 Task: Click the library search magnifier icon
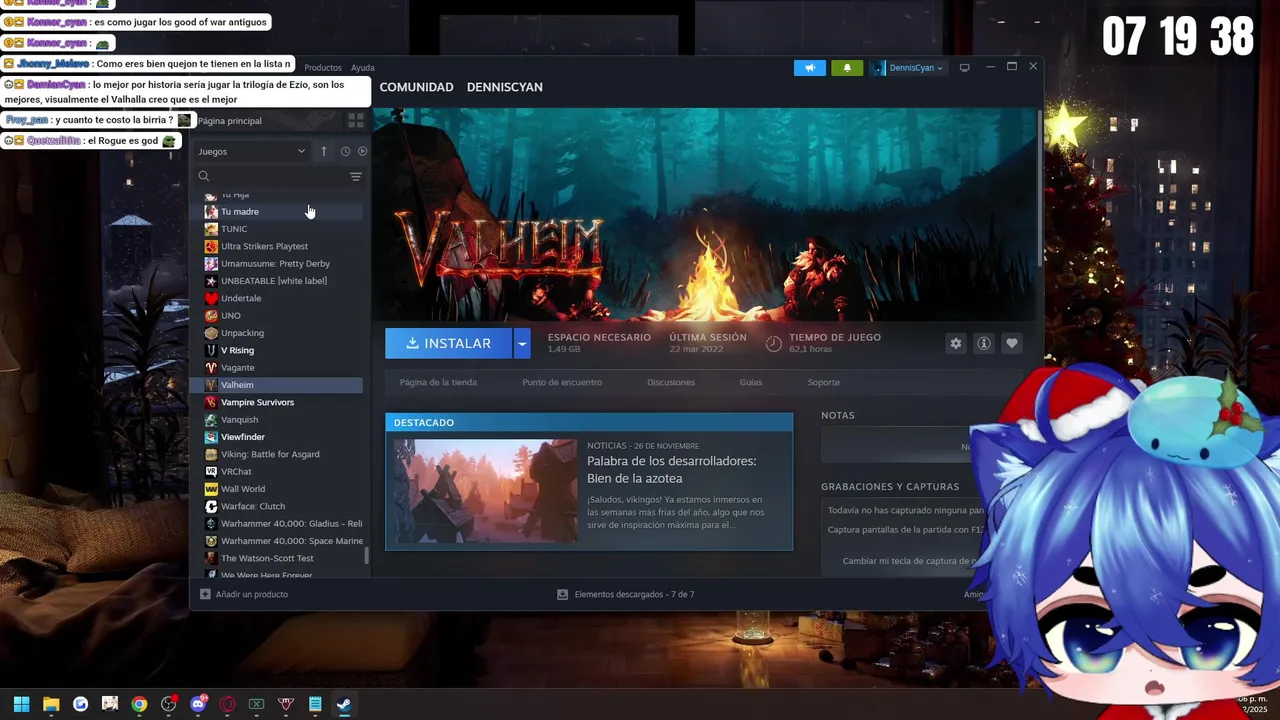204,176
